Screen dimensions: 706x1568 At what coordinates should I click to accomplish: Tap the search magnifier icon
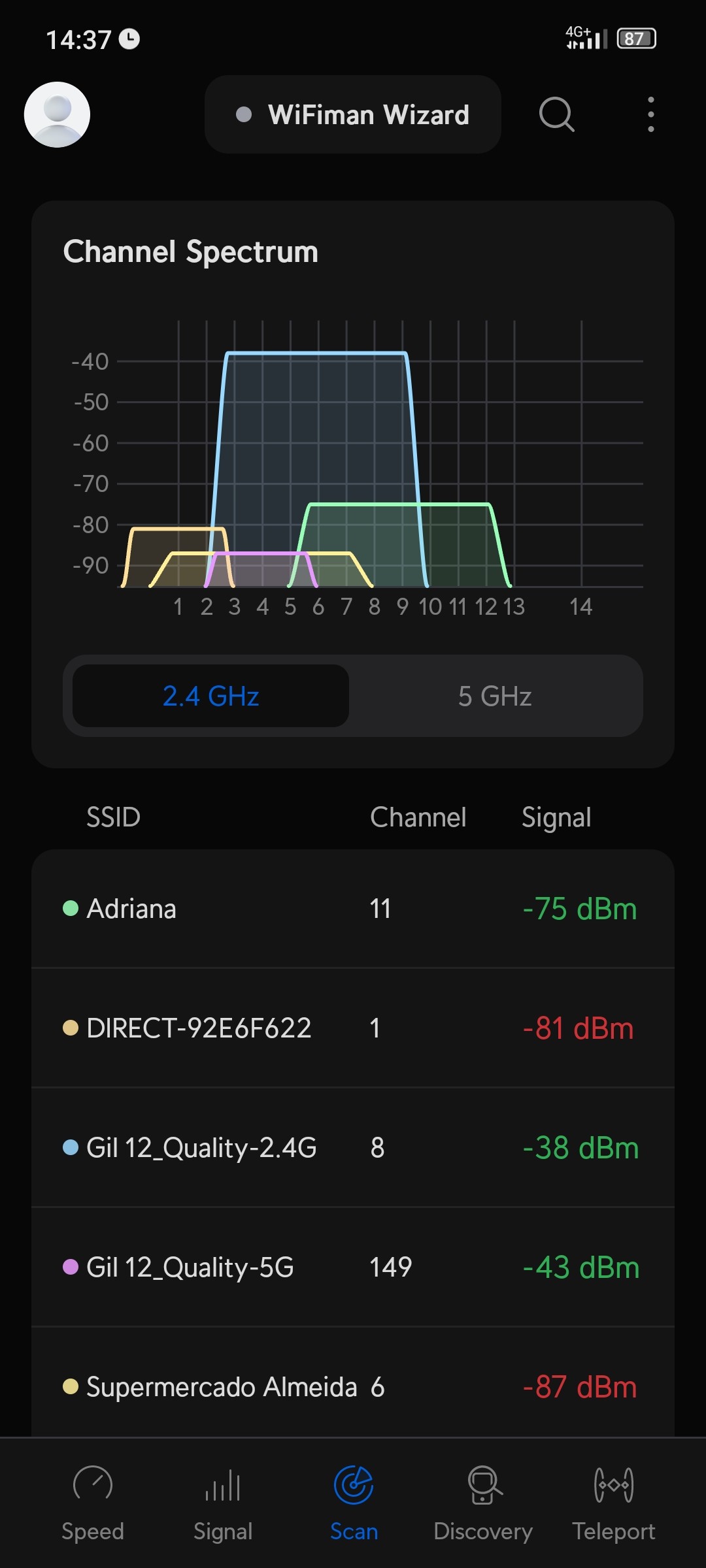tap(556, 114)
